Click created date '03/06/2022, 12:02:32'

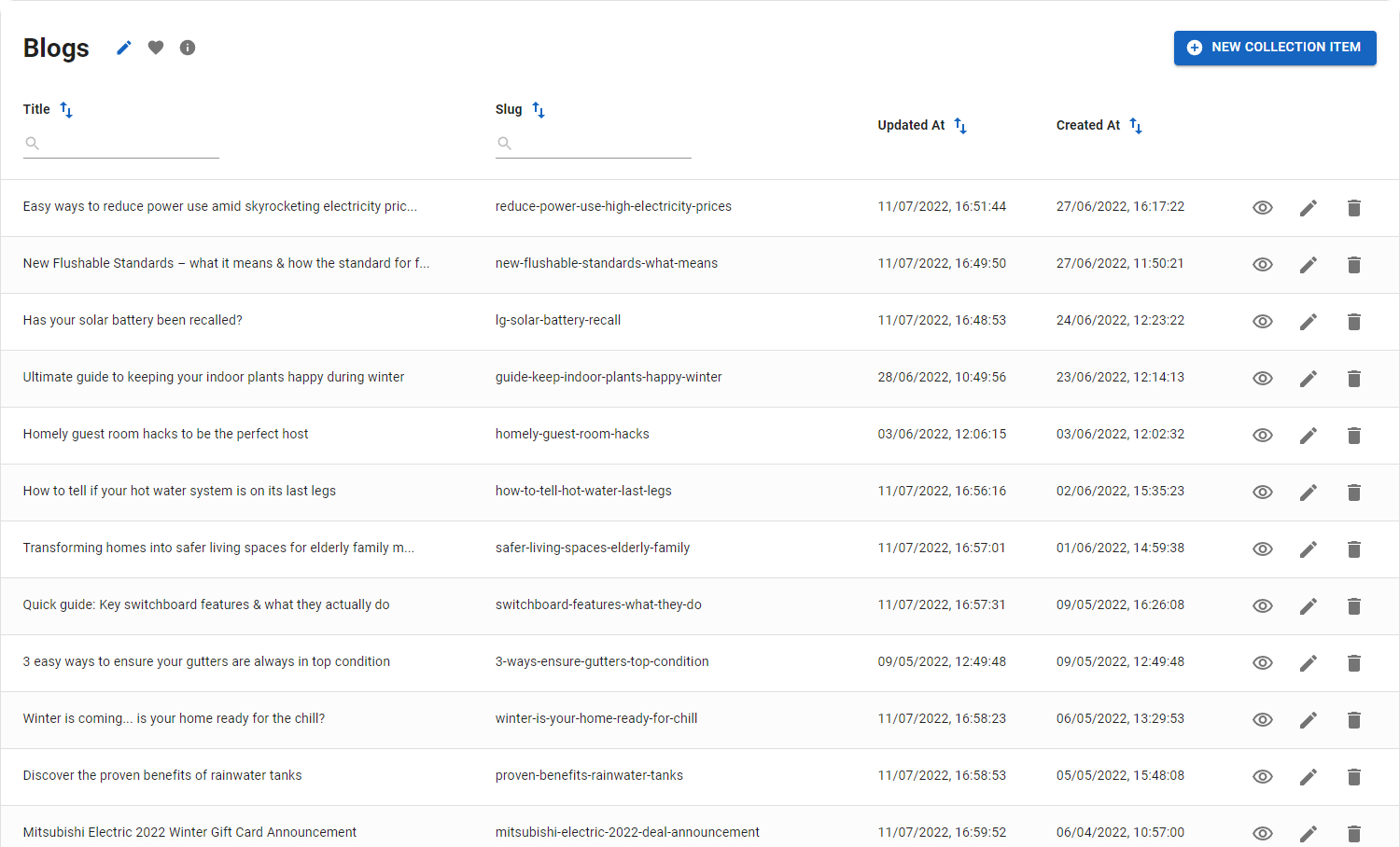(x=1120, y=434)
